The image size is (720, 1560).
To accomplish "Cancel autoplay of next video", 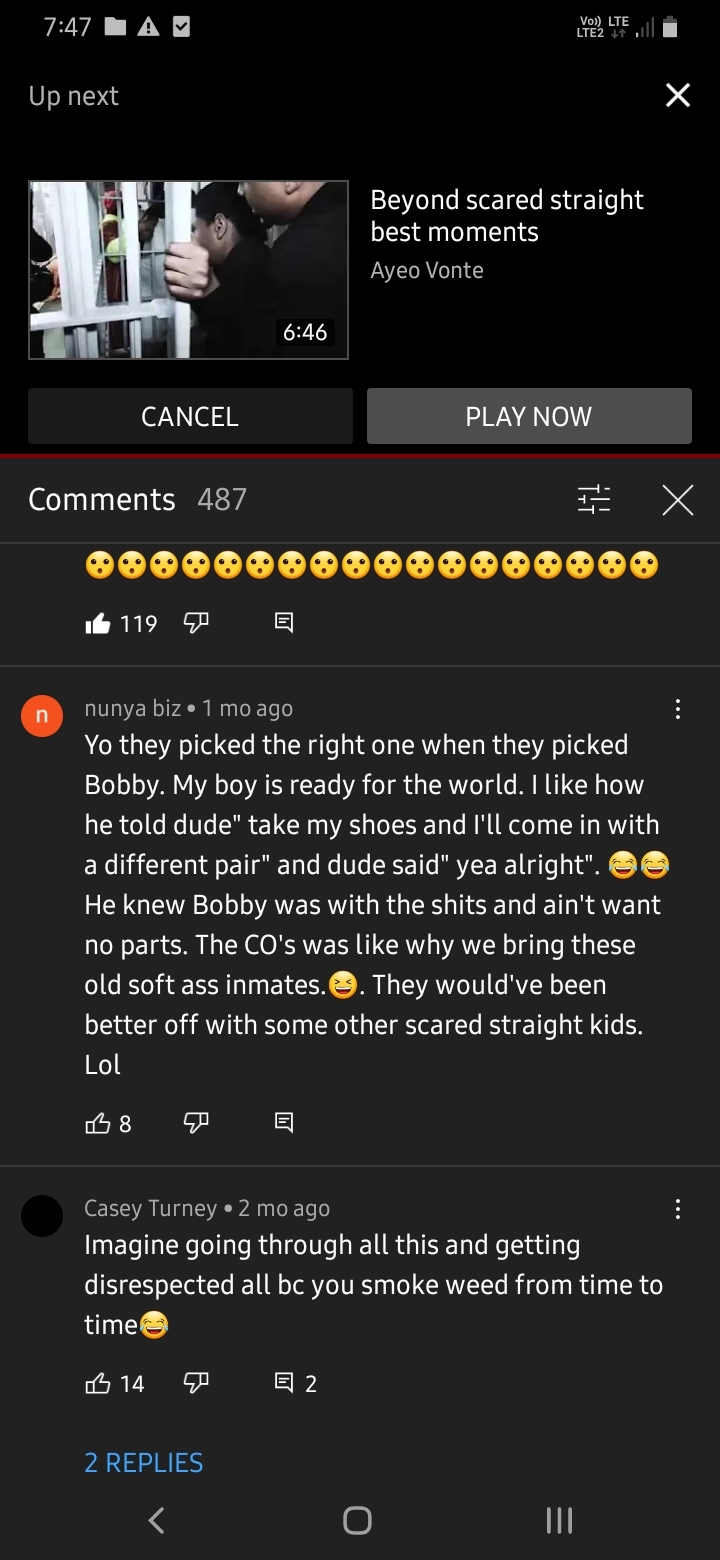I will point(190,416).
